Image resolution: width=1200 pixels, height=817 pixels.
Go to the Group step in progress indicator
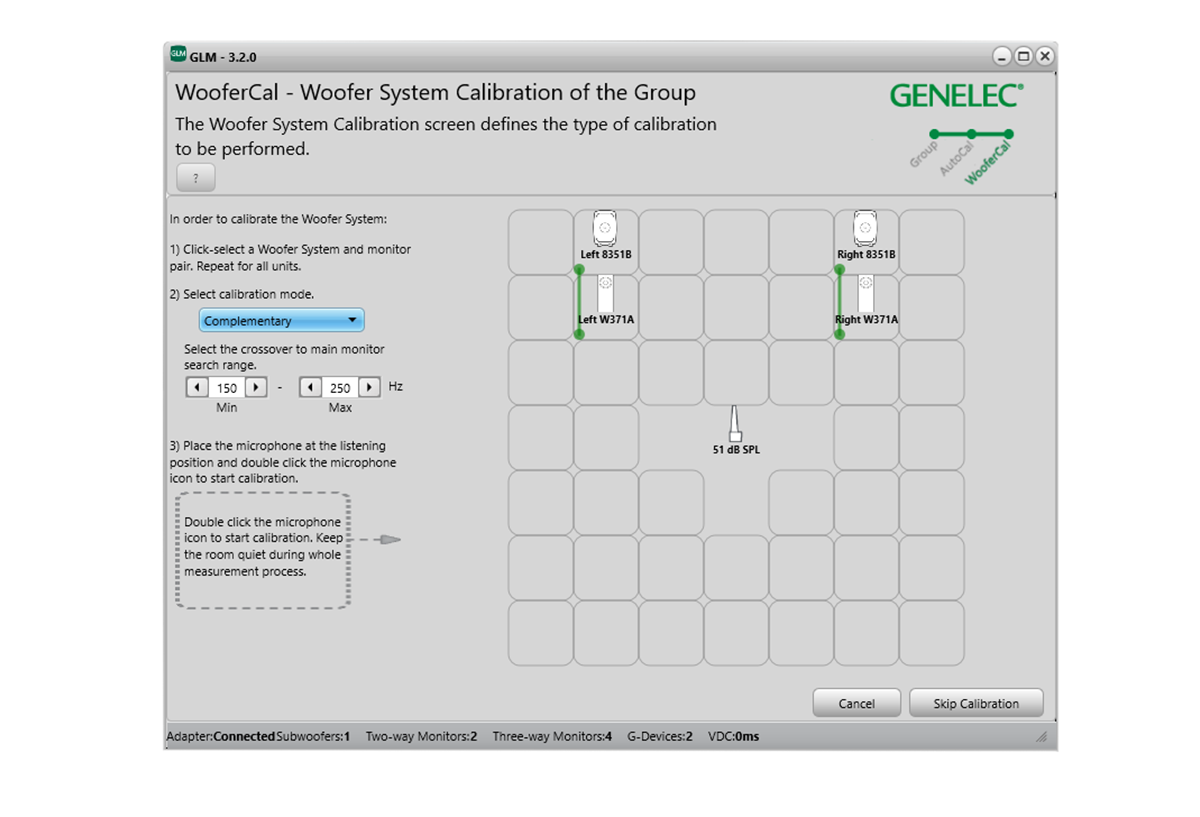(922, 153)
